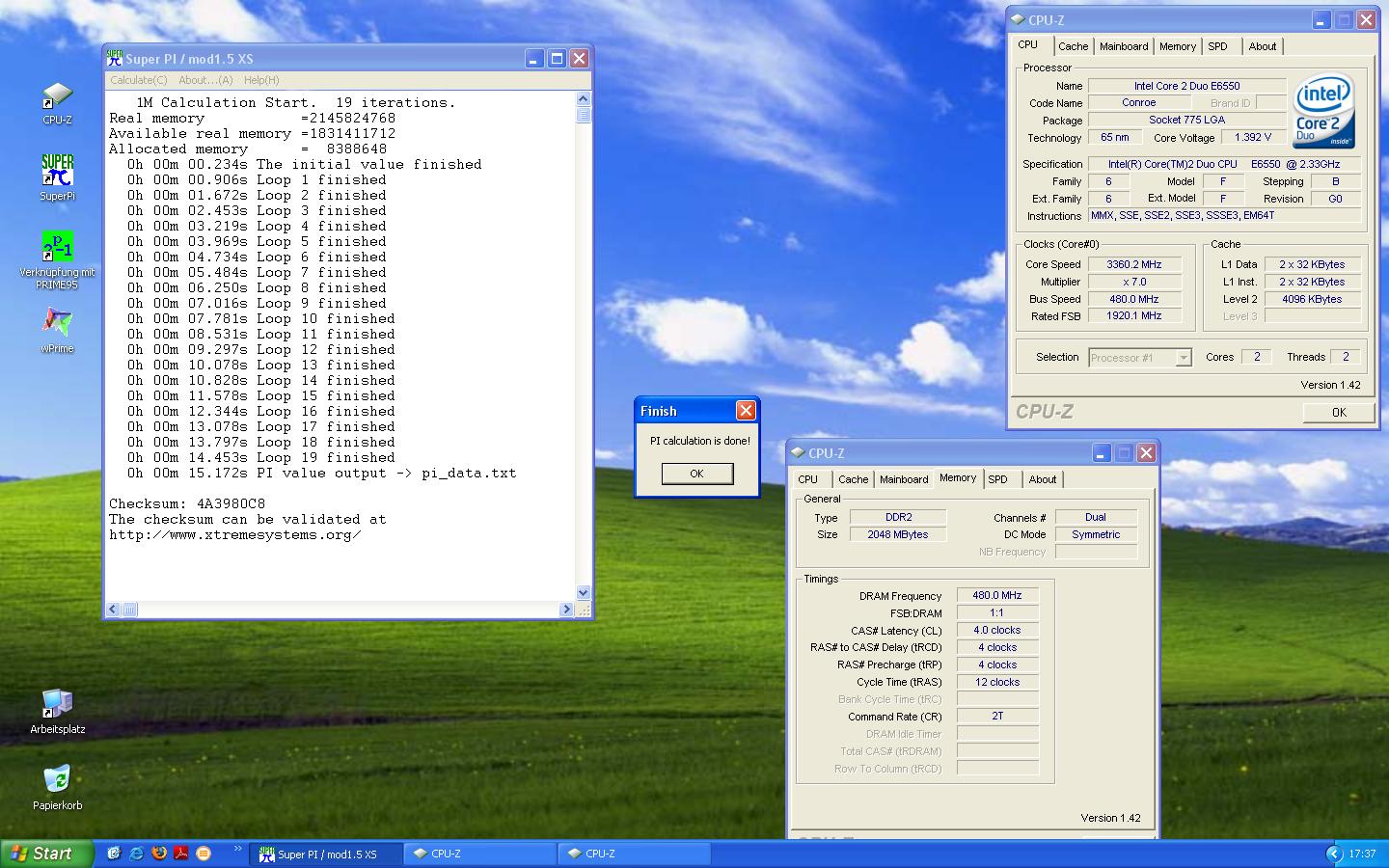Click the Core Voltage 1.392 V field
Viewport: 1389px width, 868px height.
coord(1253,137)
